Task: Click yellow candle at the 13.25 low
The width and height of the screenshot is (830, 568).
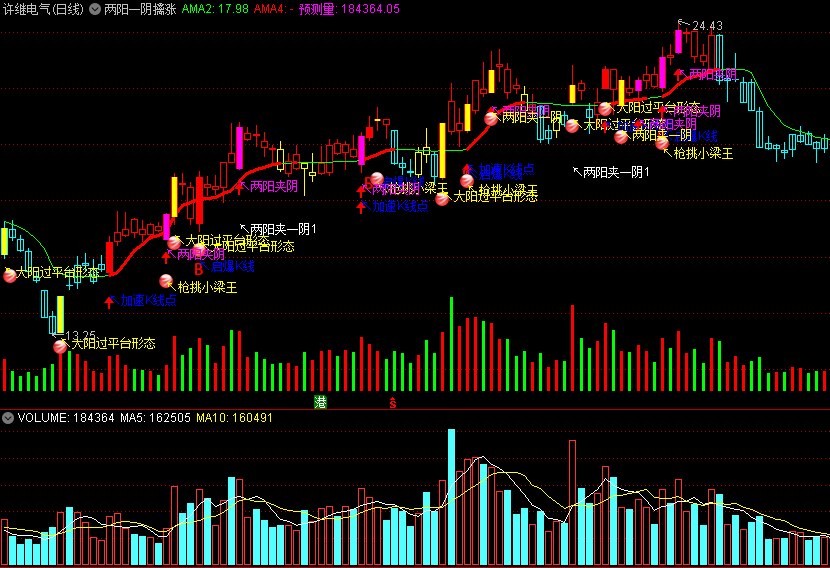Action: point(60,314)
